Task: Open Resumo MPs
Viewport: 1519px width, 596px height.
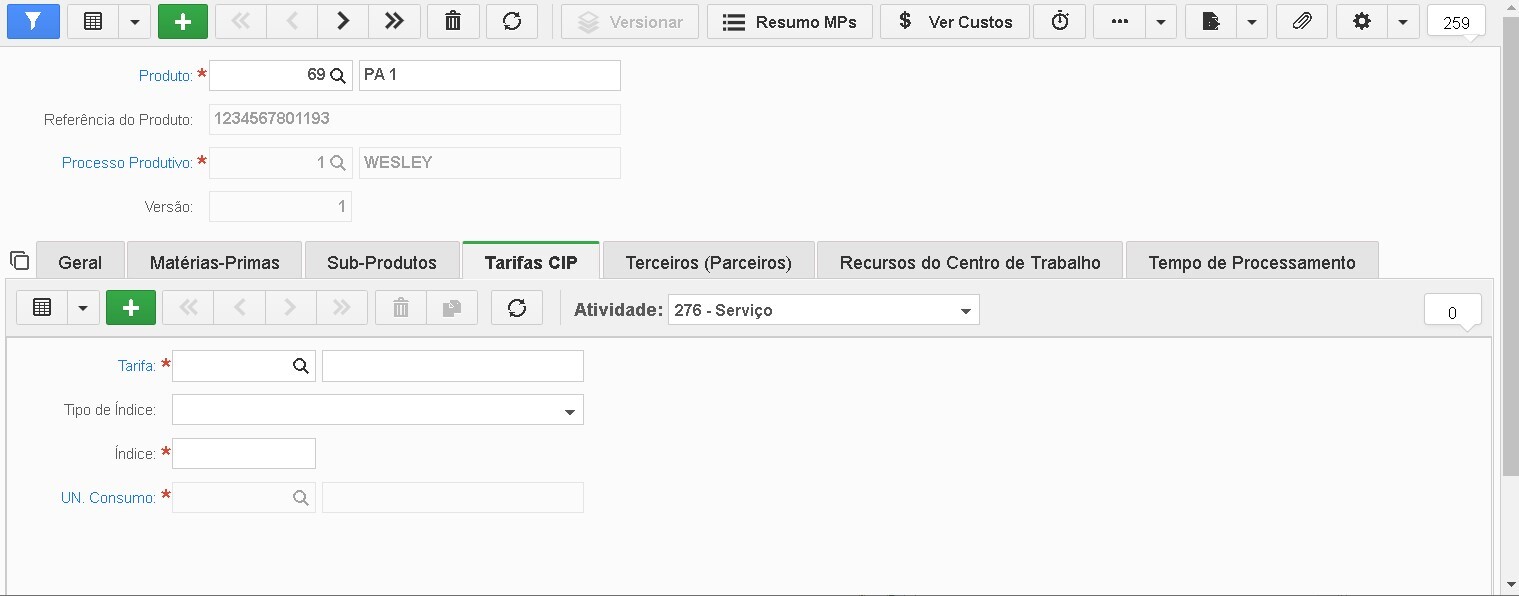Action: pos(789,21)
